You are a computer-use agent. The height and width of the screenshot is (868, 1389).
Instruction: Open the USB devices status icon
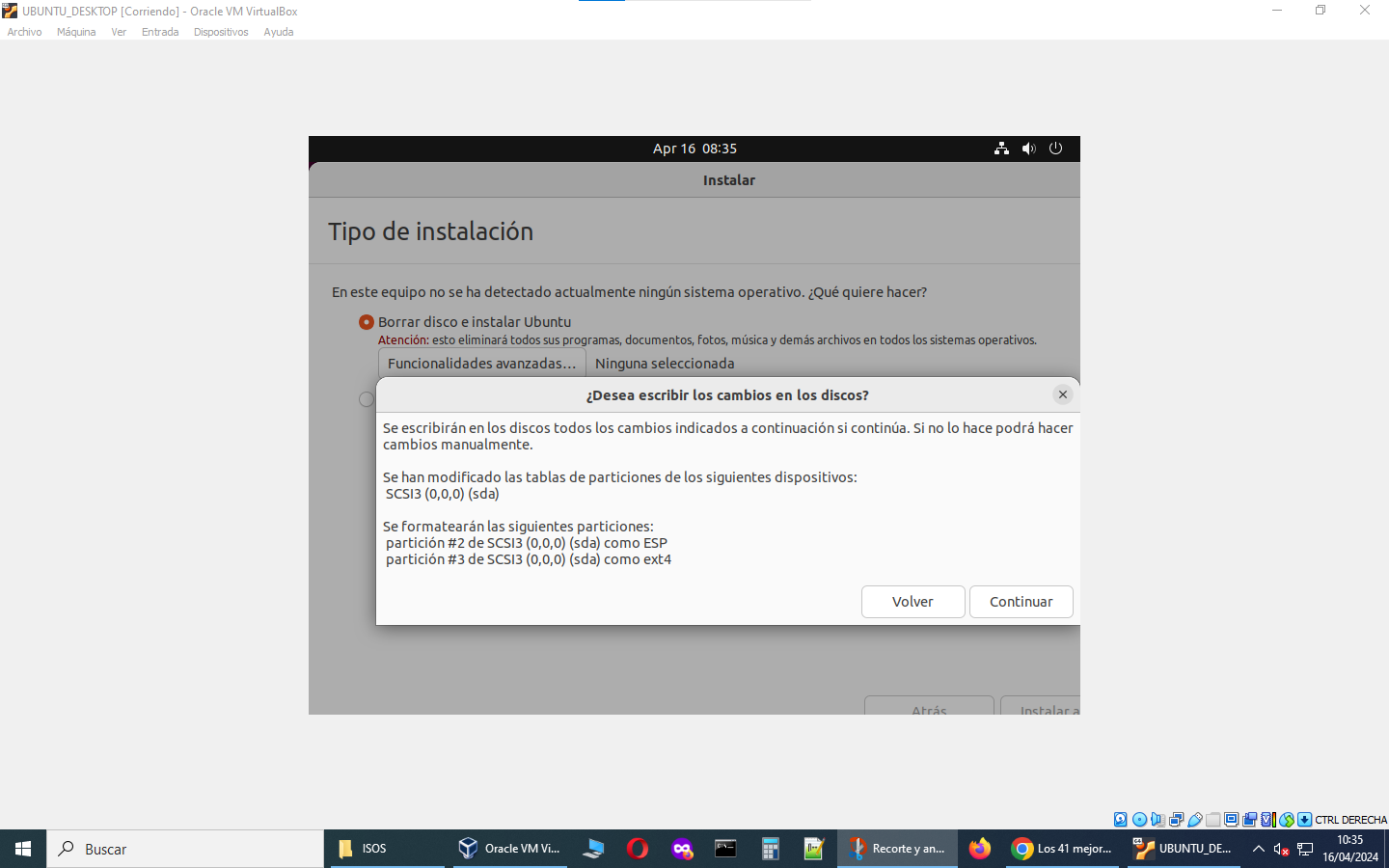[1195, 820]
